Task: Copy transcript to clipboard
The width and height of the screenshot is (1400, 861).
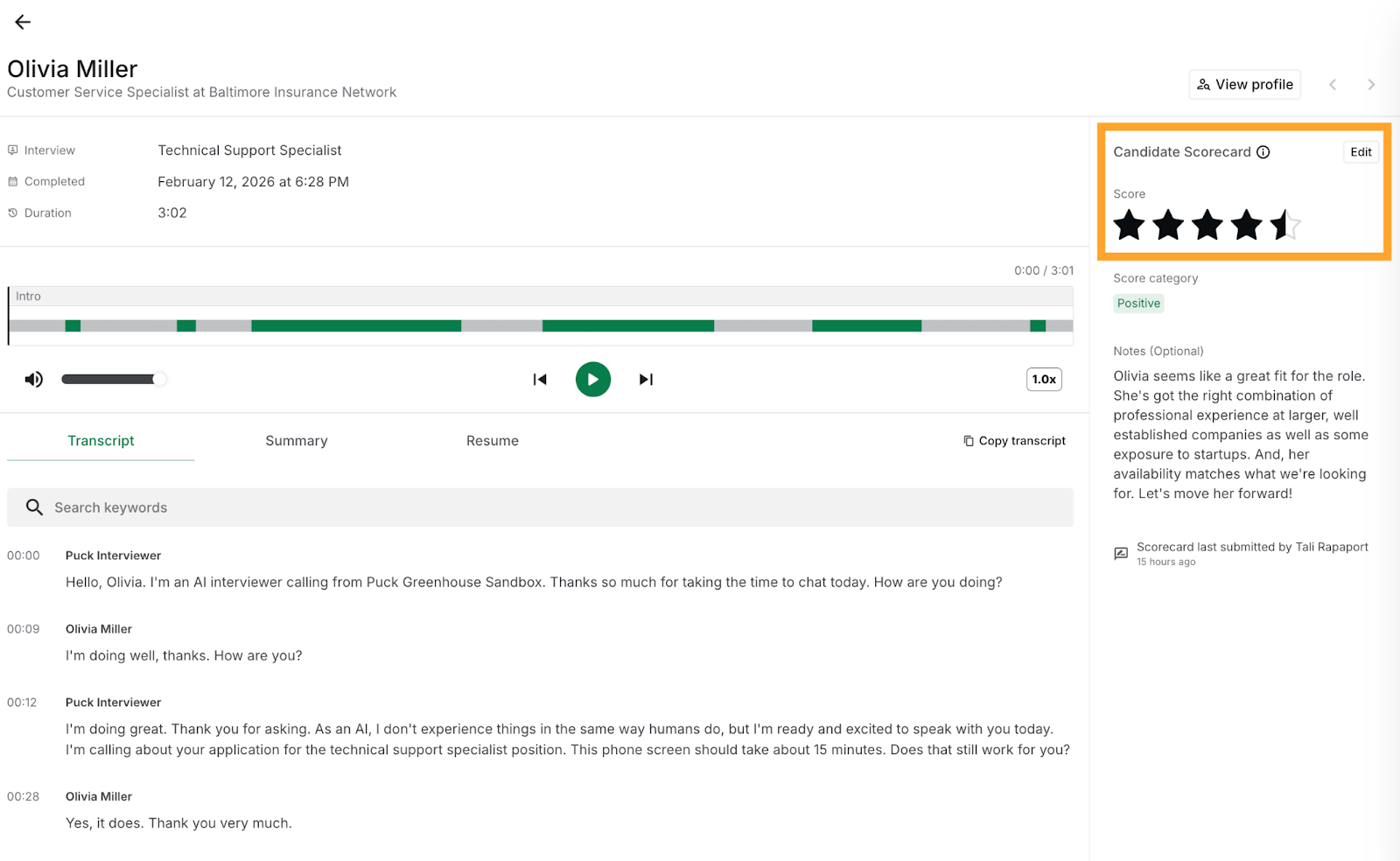Action: point(1014,441)
